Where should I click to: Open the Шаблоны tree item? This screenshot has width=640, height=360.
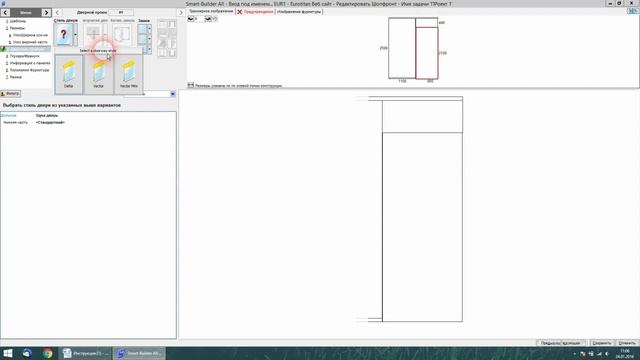pos(18,21)
